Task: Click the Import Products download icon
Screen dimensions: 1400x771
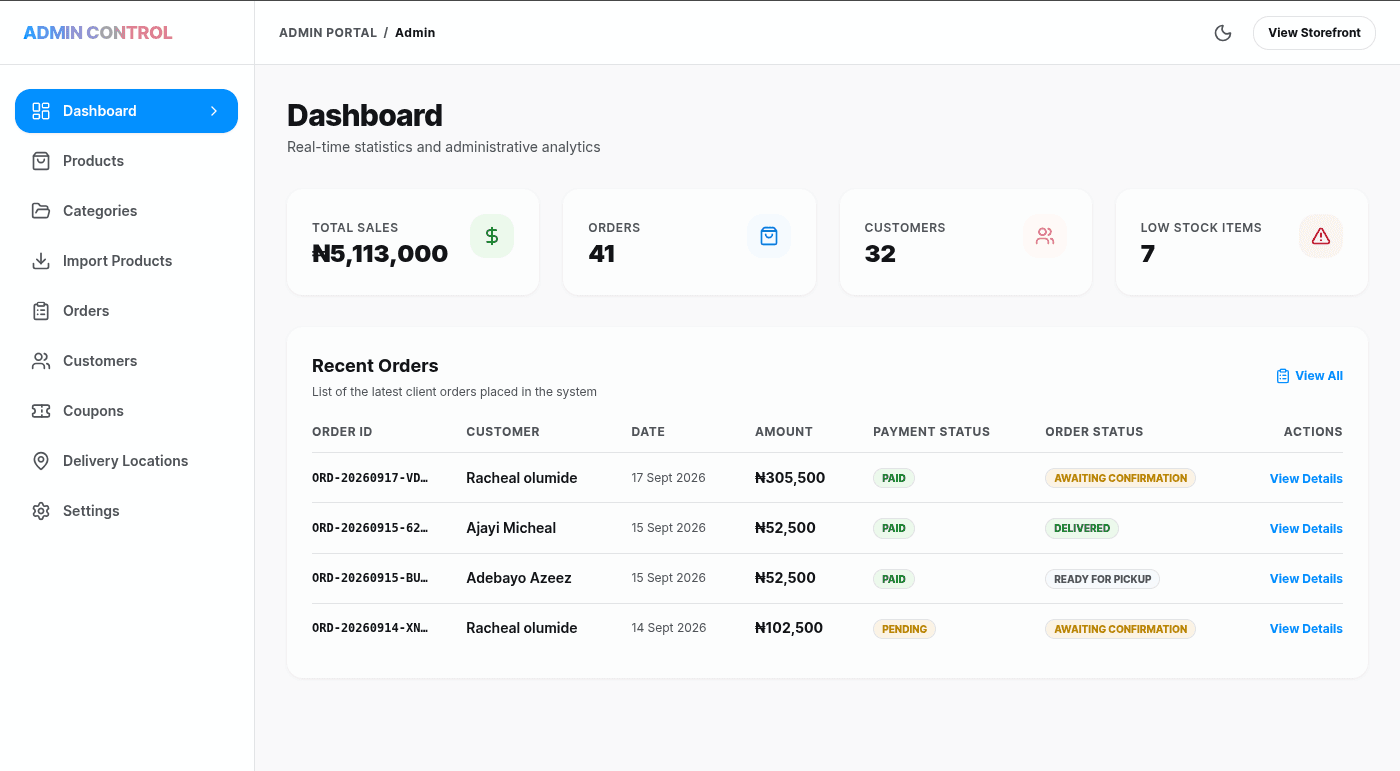Action: pos(41,261)
